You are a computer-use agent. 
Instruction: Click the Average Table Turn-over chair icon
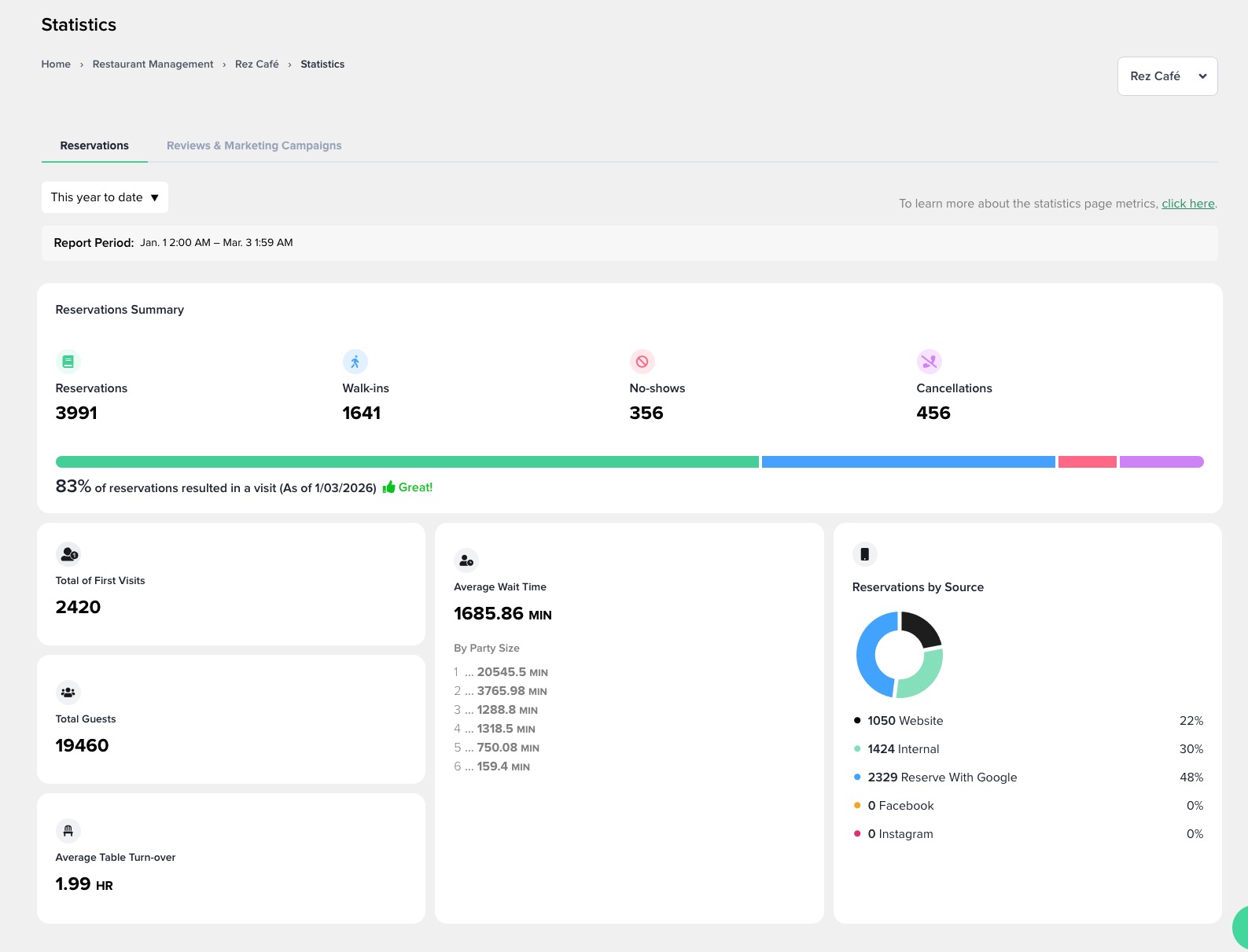point(68,831)
